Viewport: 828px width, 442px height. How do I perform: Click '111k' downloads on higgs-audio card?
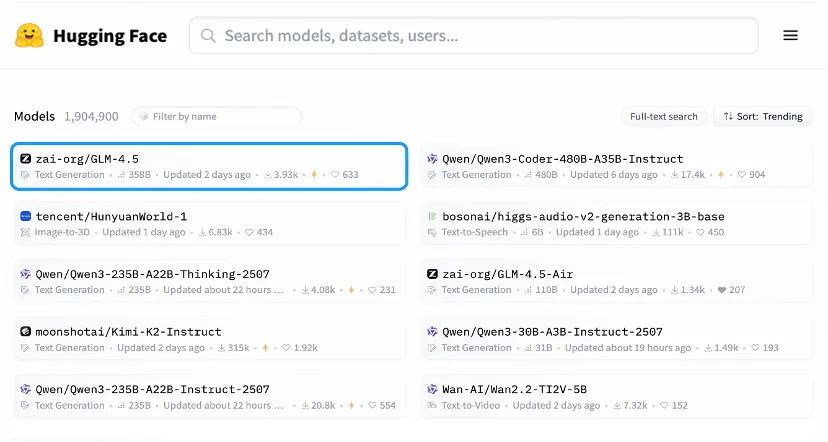673,232
